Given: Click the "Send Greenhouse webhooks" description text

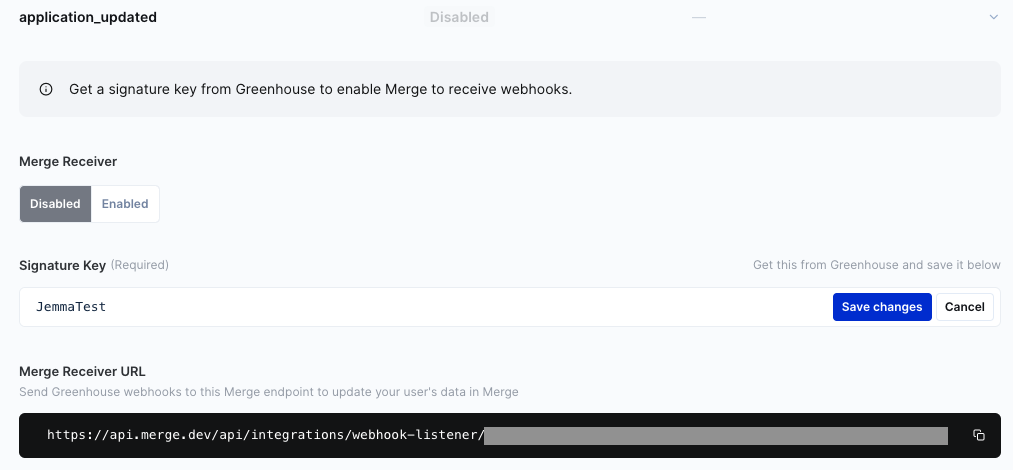Looking at the screenshot, I should point(269,392).
